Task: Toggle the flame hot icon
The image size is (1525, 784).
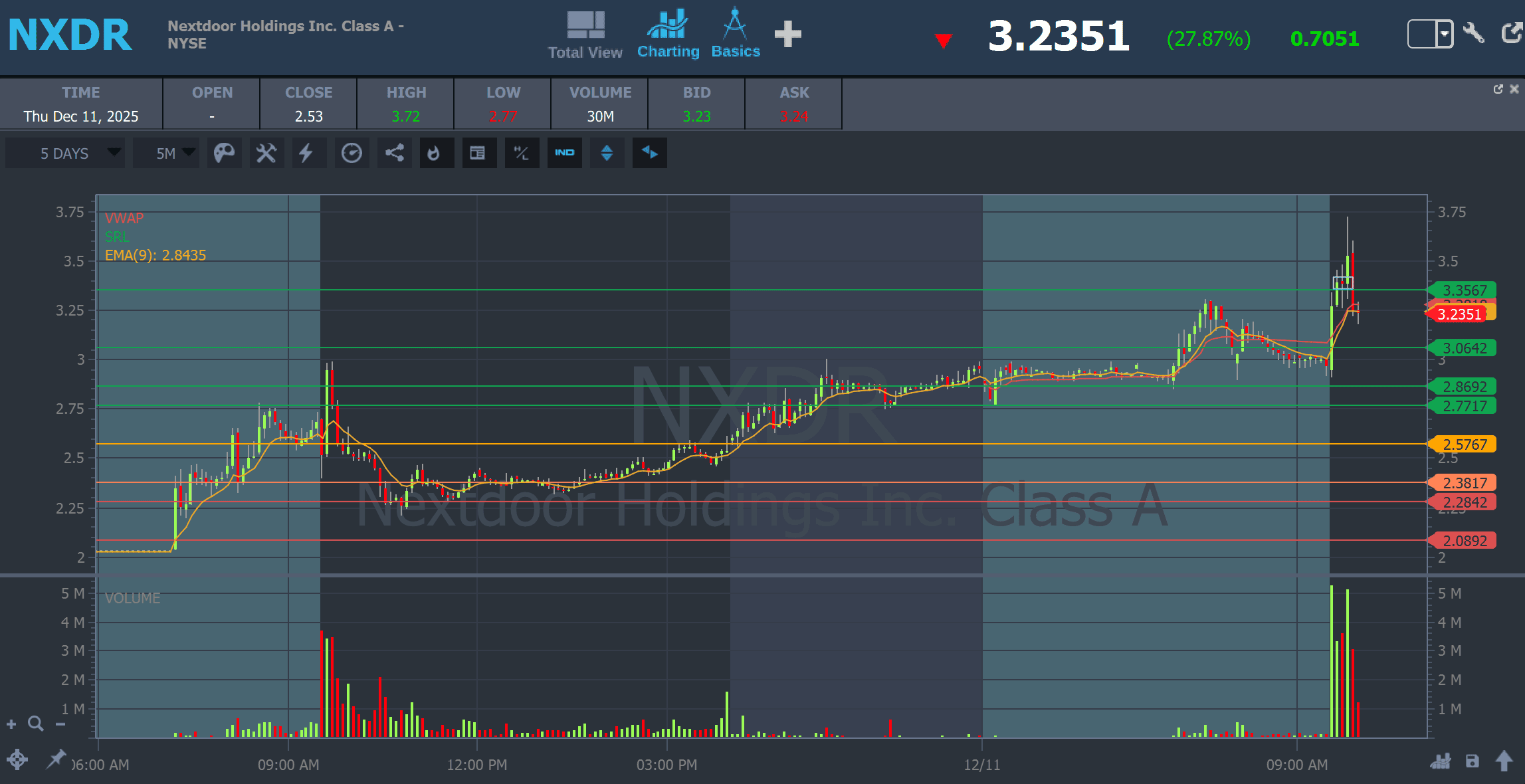Action: (434, 153)
